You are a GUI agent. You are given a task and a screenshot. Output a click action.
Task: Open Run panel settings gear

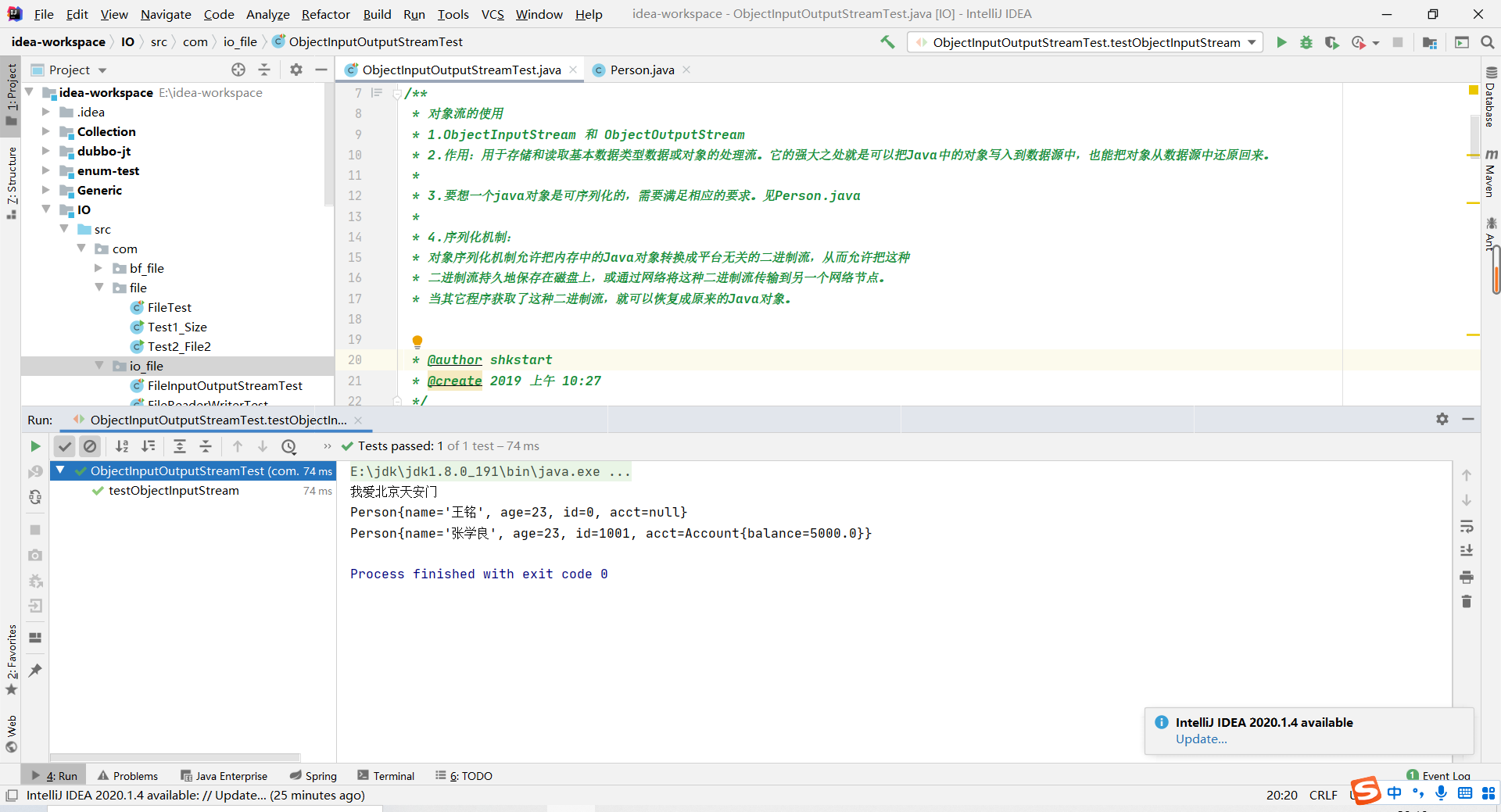coord(1442,419)
